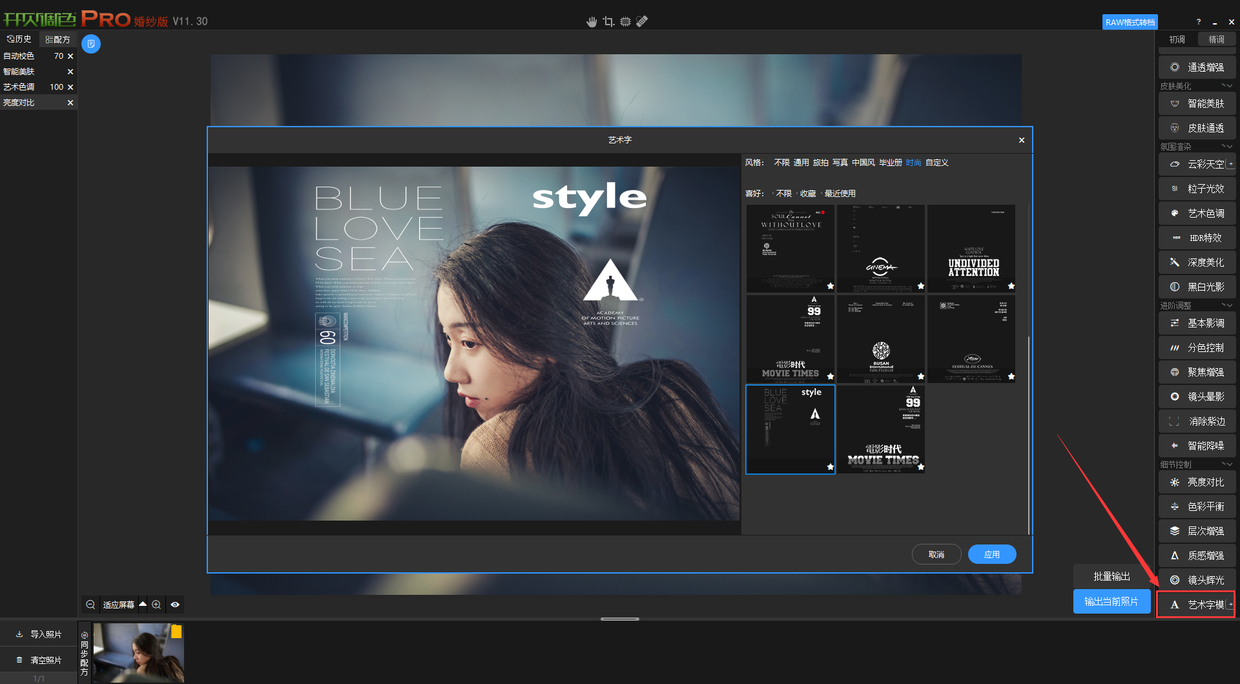
Task: Toggle favorite star on MOVIE TIMES template
Action: [921, 467]
